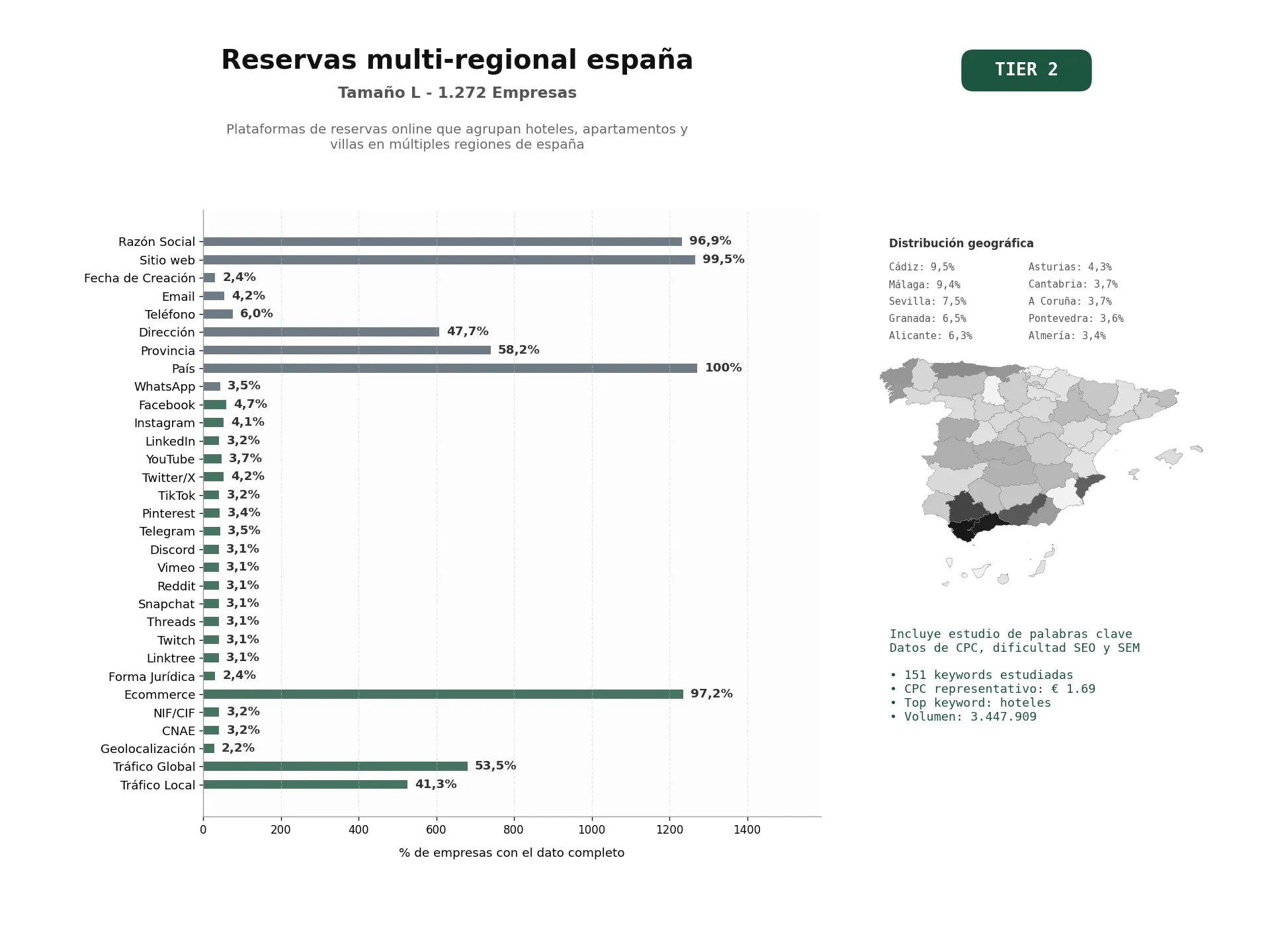
Task: Click the 'Forma Jurídica' row label
Action: tap(152, 676)
